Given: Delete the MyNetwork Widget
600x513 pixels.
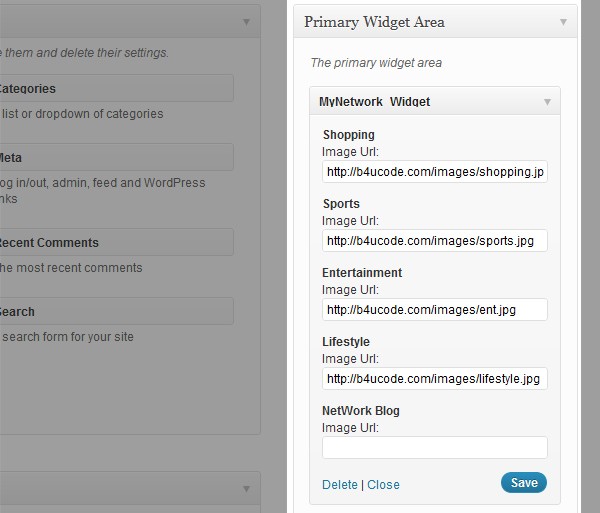Looking at the screenshot, I should click(340, 485).
